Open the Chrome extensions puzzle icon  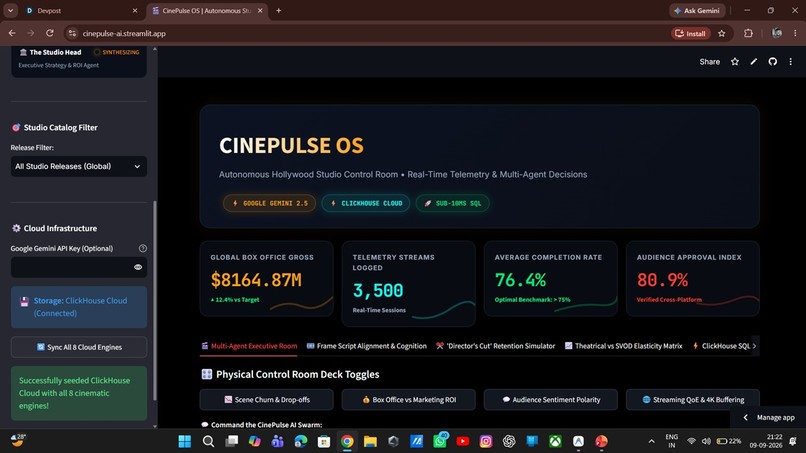click(748, 33)
